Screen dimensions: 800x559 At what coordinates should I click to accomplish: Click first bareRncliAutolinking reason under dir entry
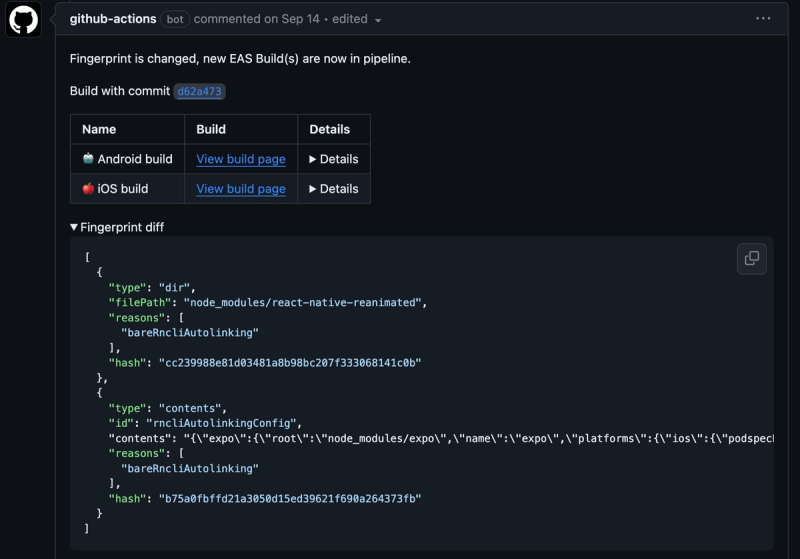[190, 333]
